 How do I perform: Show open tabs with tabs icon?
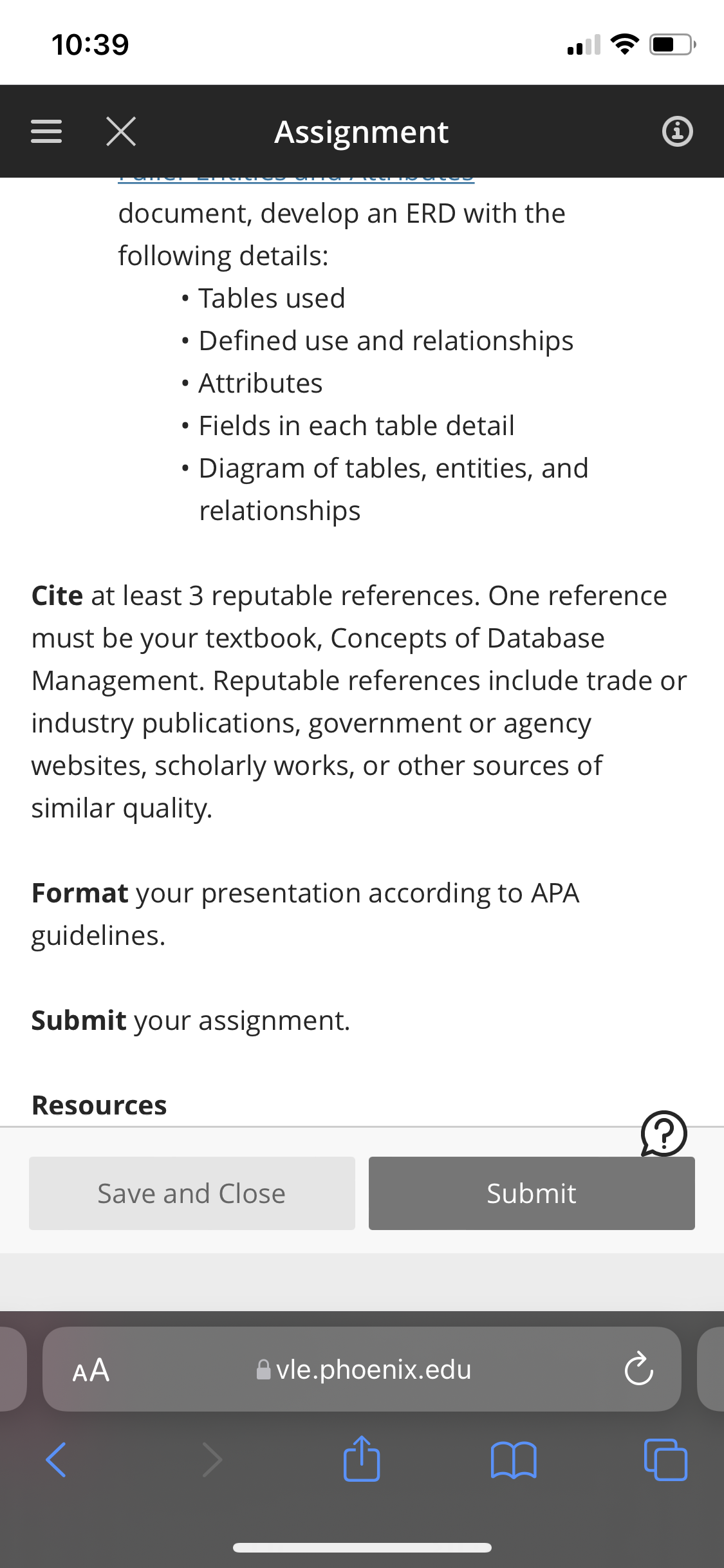coord(665,1459)
